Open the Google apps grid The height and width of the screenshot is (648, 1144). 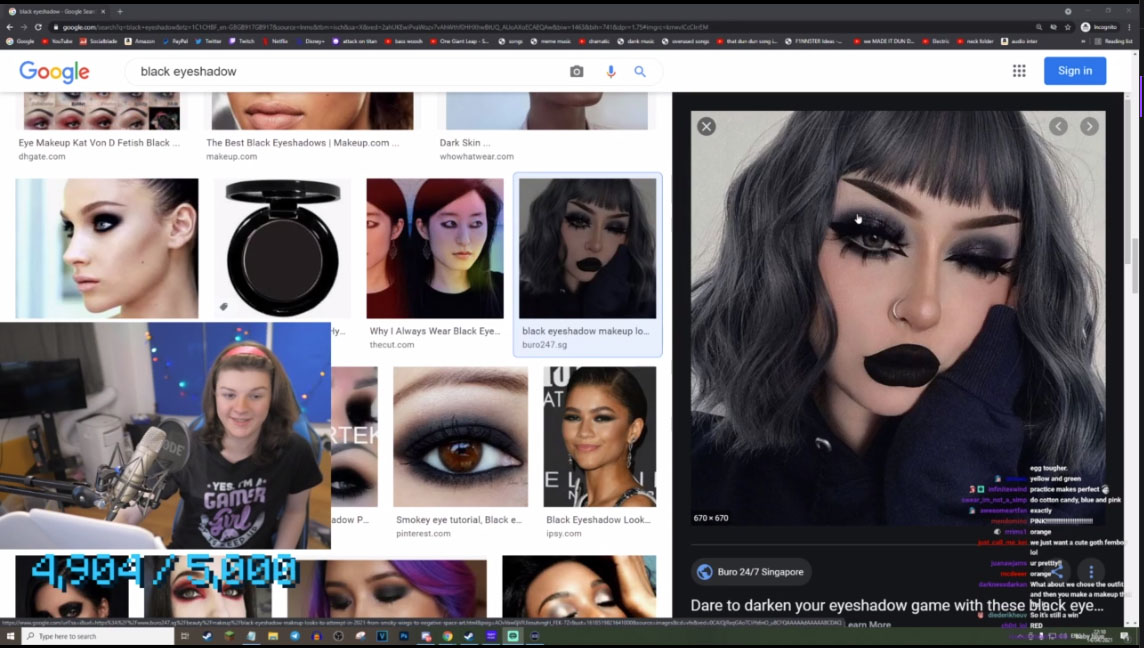1019,71
